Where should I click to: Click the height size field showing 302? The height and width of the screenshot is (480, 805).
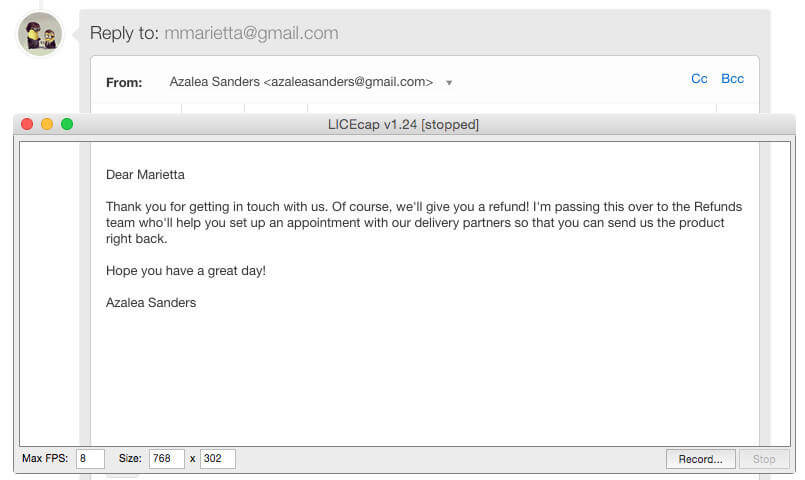point(218,458)
